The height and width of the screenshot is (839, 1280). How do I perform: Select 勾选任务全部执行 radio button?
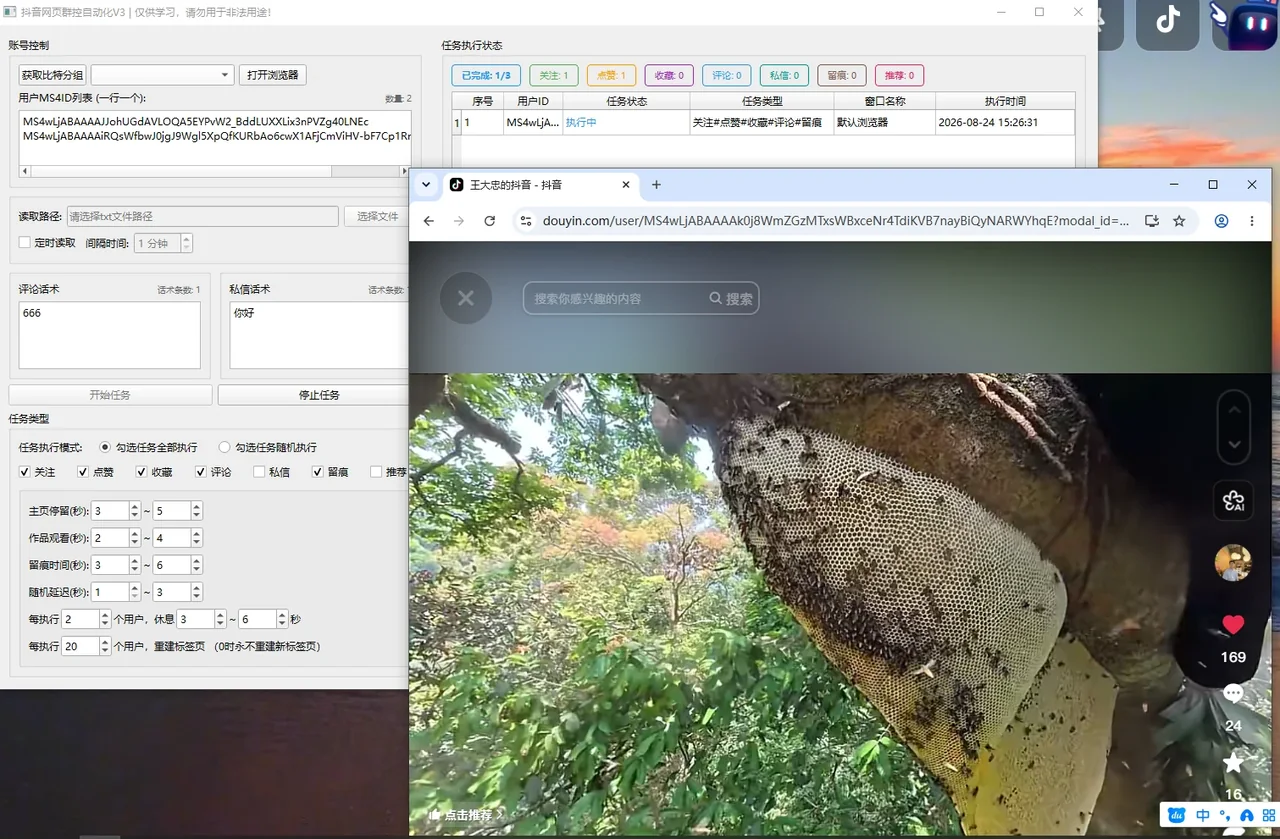point(105,447)
